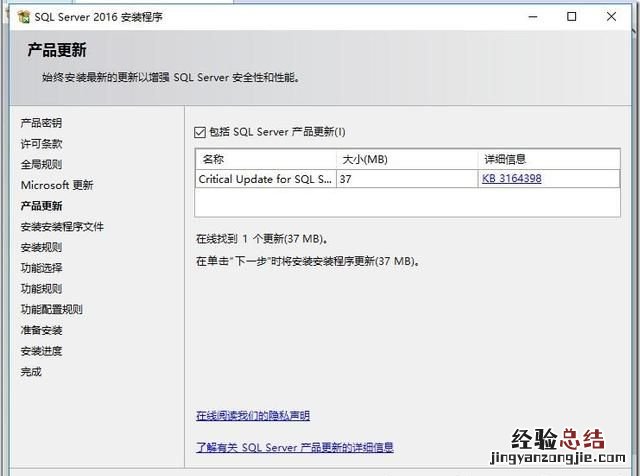Select the 准备安装 step in sidebar
The width and height of the screenshot is (640, 476).
(x=41, y=330)
